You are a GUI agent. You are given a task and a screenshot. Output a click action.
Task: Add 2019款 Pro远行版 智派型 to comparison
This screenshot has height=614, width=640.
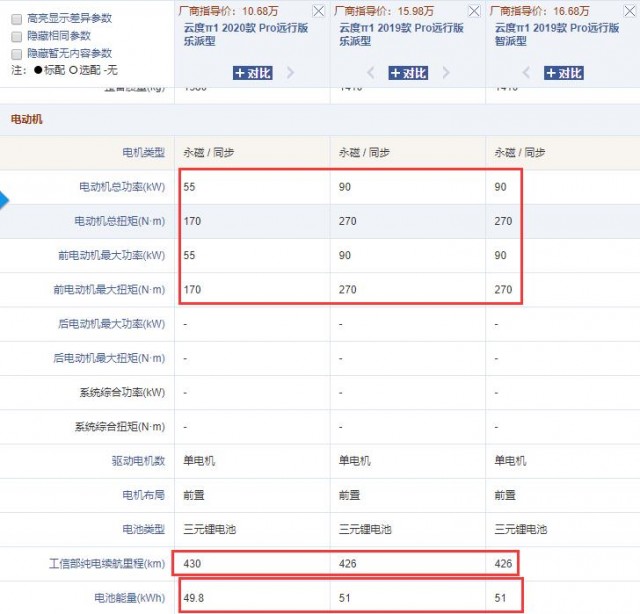pos(564,73)
